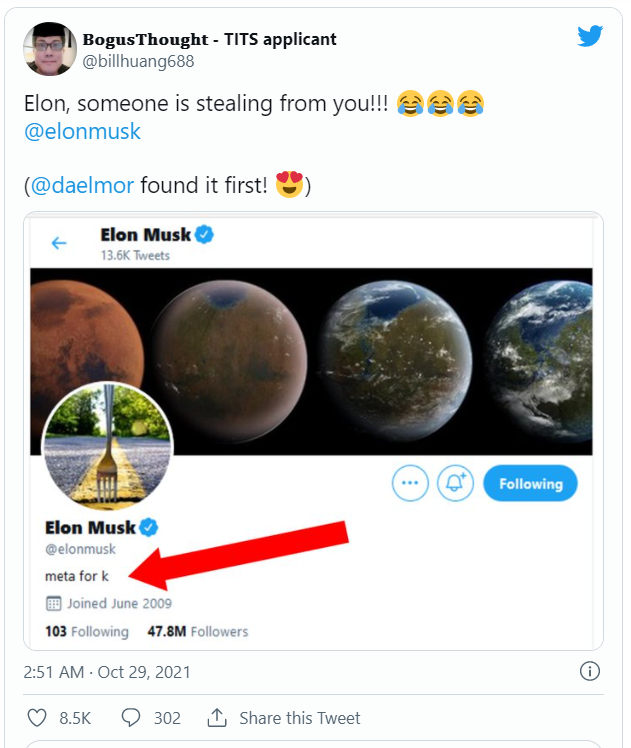Click the BogusThought profile avatar
The image size is (631, 748).
pos(49,49)
